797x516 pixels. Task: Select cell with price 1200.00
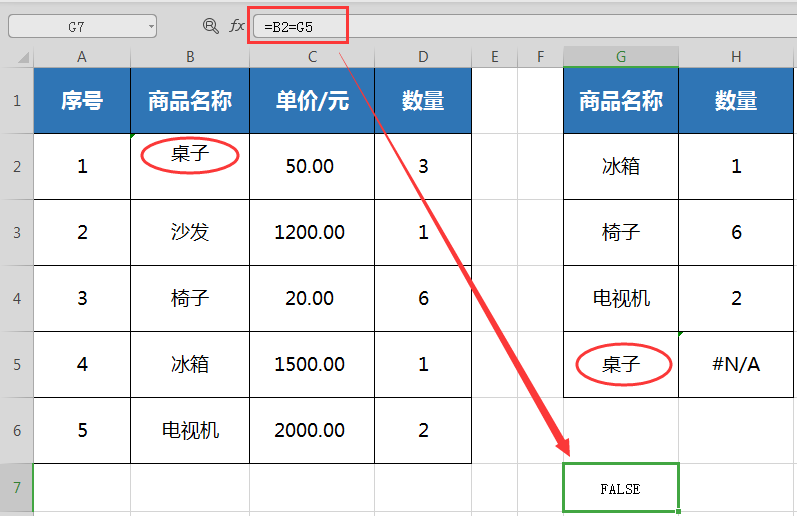pyautogui.click(x=312, y=233)
